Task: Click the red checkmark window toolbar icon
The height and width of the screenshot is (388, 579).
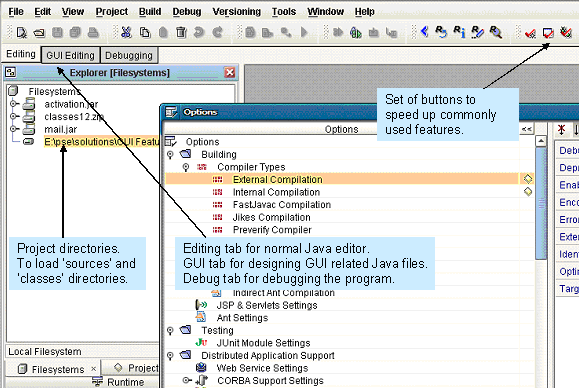Action: (548, 33)
